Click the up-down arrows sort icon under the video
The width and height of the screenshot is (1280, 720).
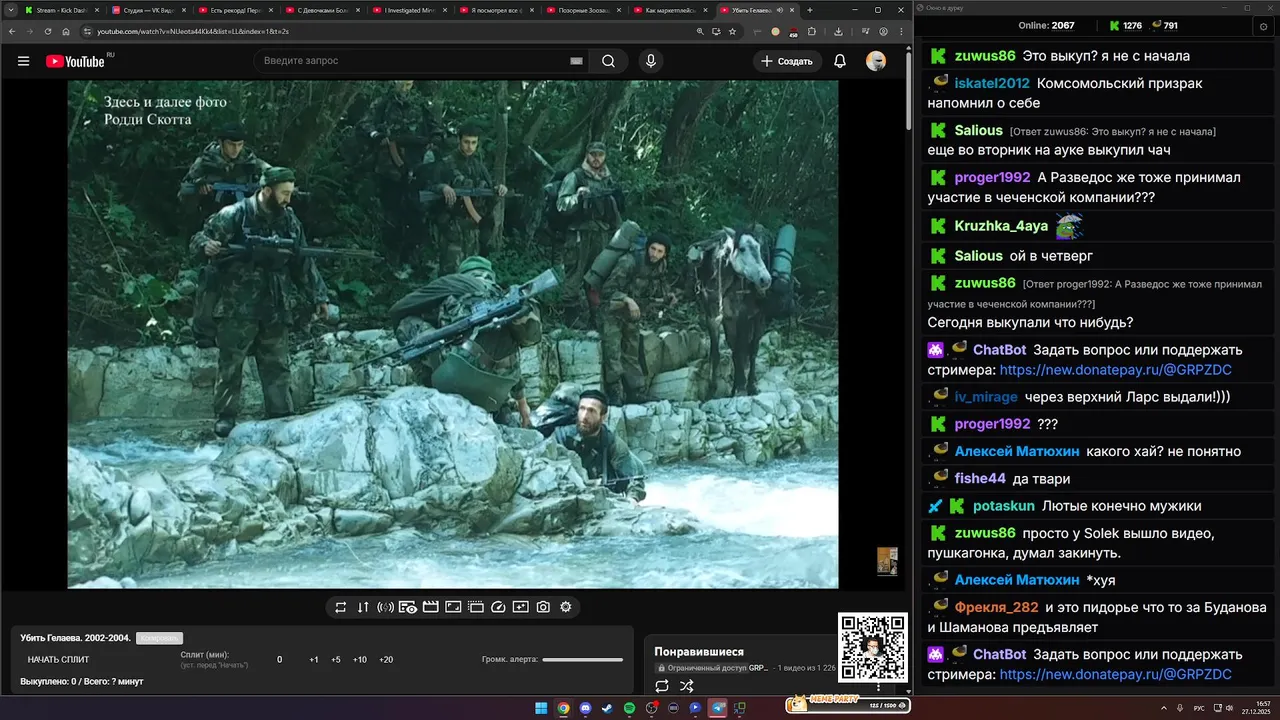363,607
